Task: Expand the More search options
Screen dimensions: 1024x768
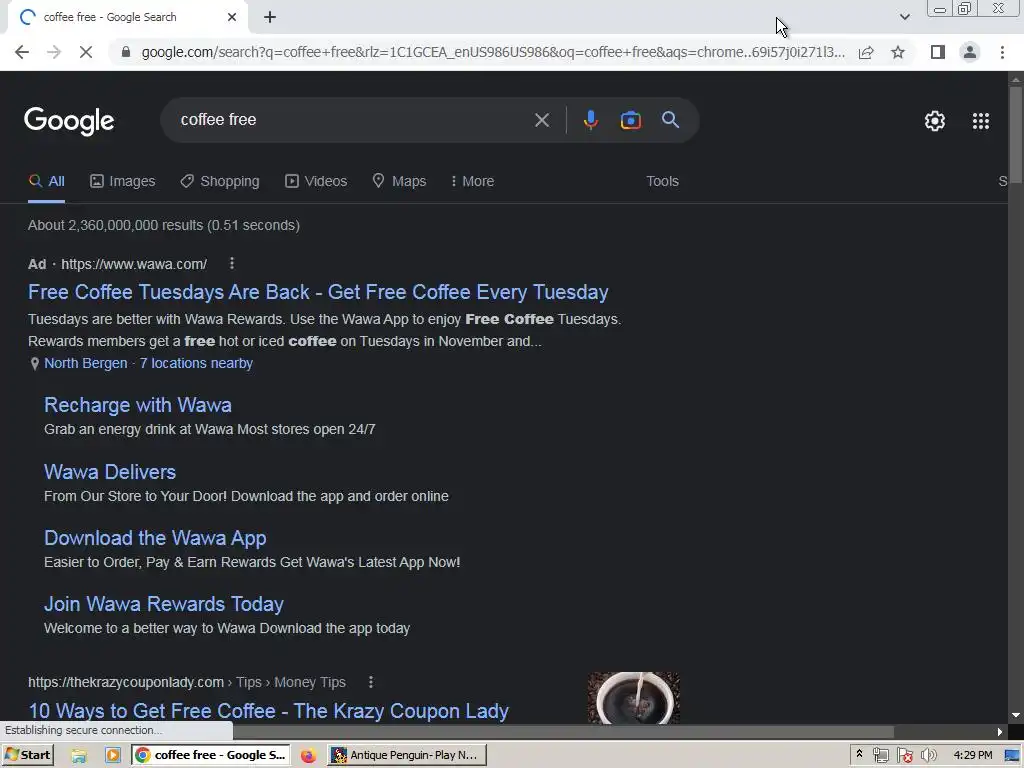Action: pos(472,181)
